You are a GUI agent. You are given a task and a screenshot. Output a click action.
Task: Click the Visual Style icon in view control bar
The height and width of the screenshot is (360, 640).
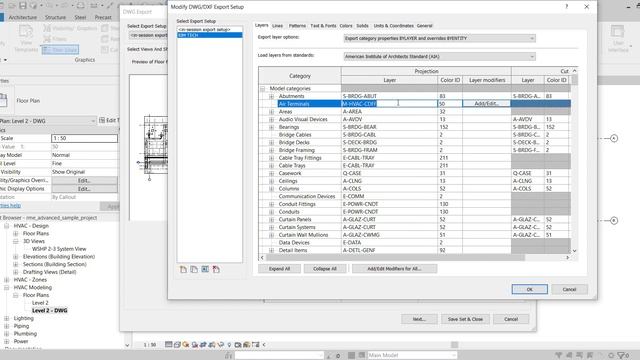click(177, 344)
